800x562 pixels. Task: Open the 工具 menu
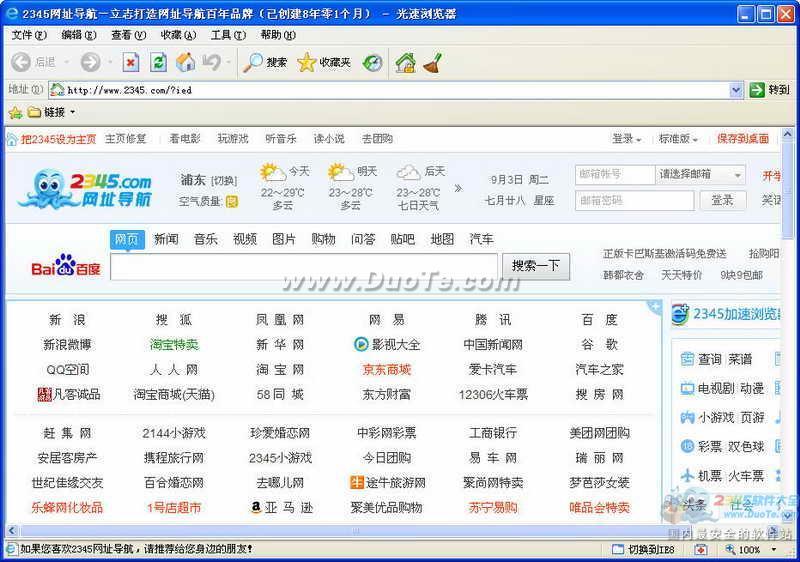tap(228, 35)
